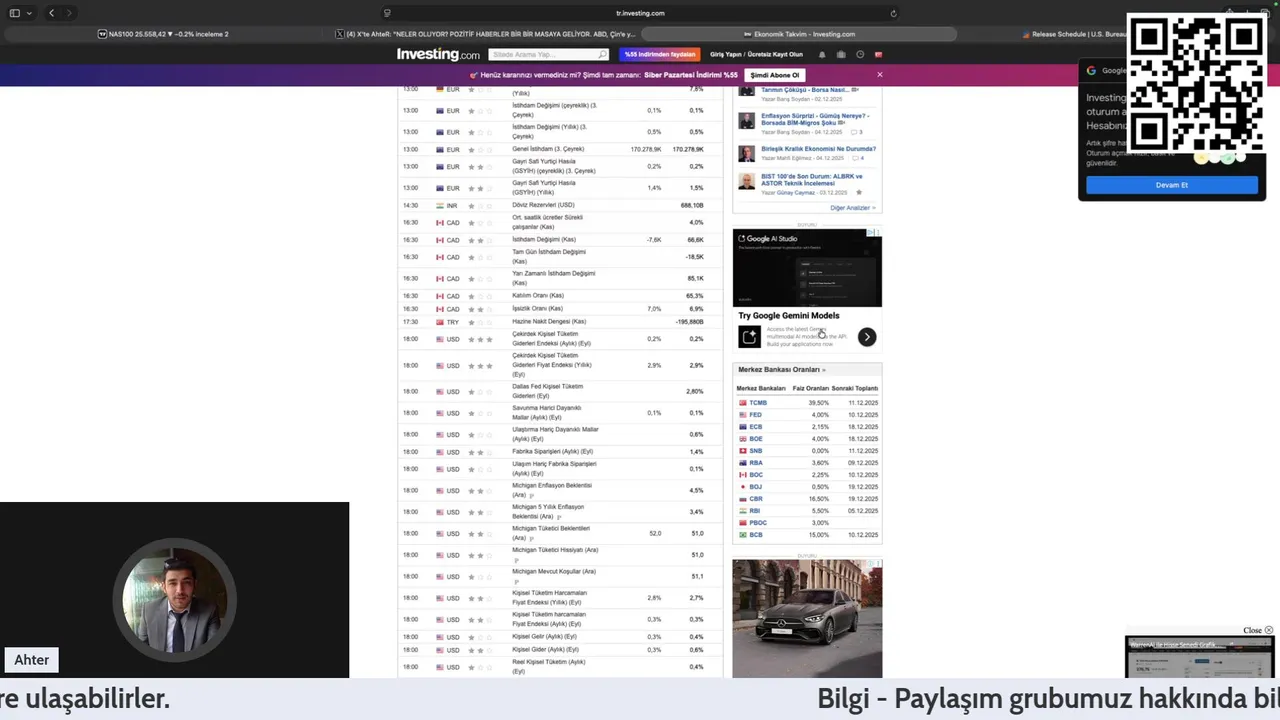This screenshot has width=1280, height=720.
Task: Click the Mercedes car advertisement image
Action: point(807,618)
